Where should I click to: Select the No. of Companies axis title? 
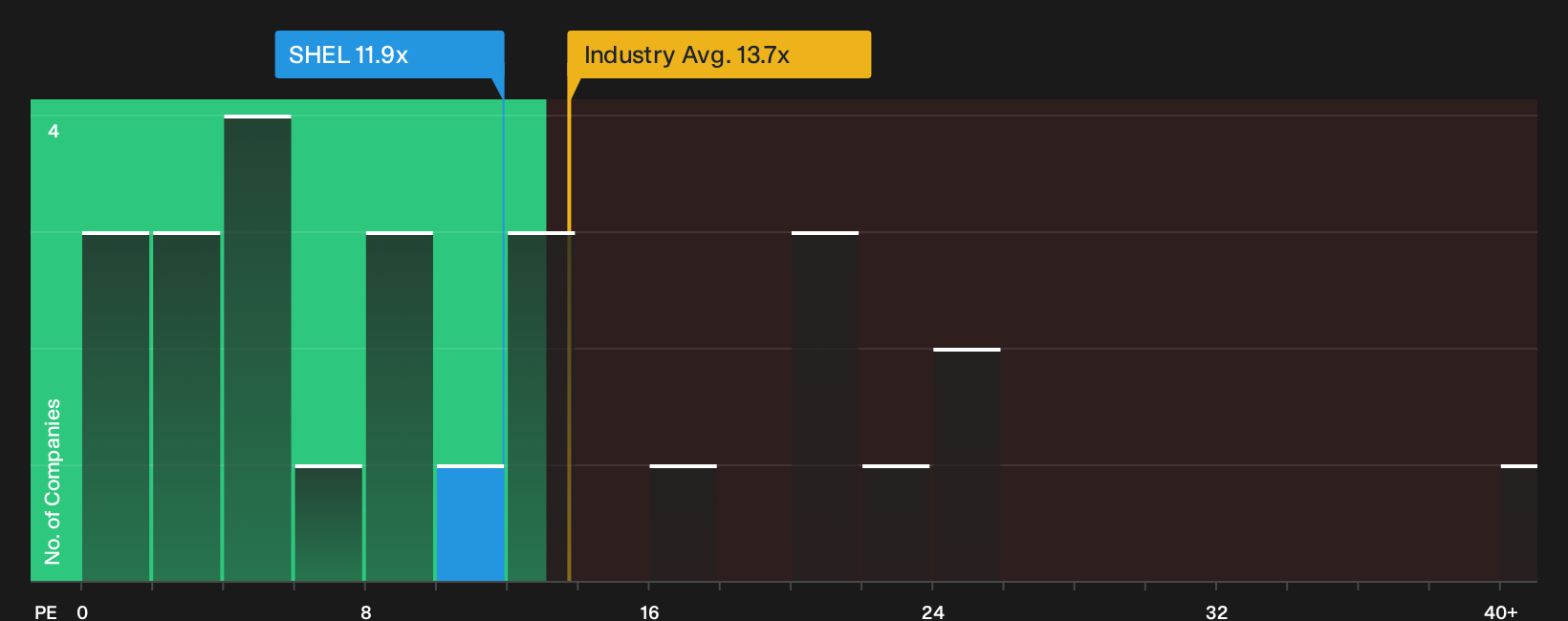click(x=53, y=482)
